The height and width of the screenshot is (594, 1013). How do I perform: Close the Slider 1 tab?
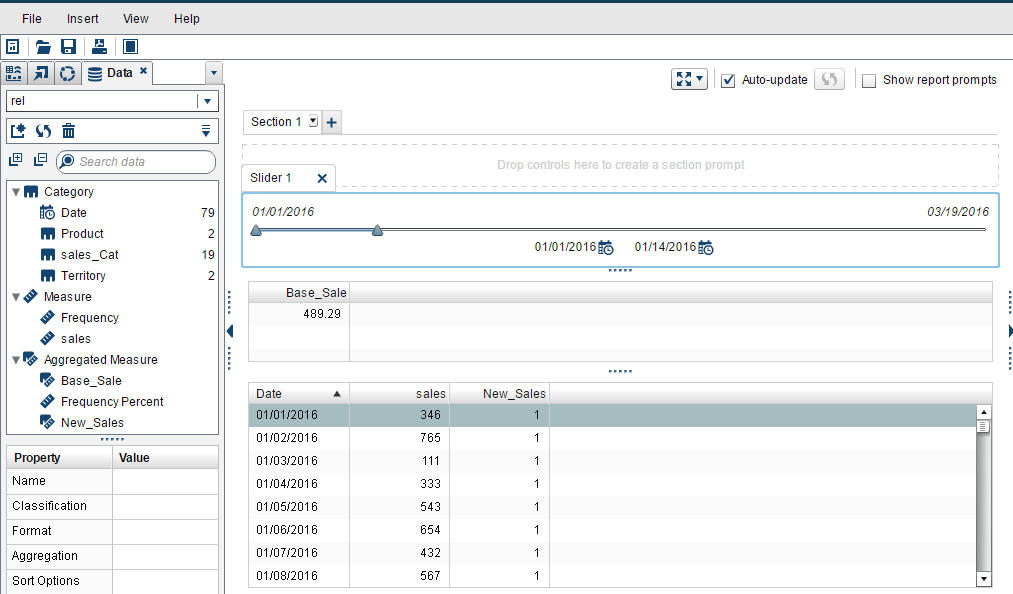[x=322, y=178]
